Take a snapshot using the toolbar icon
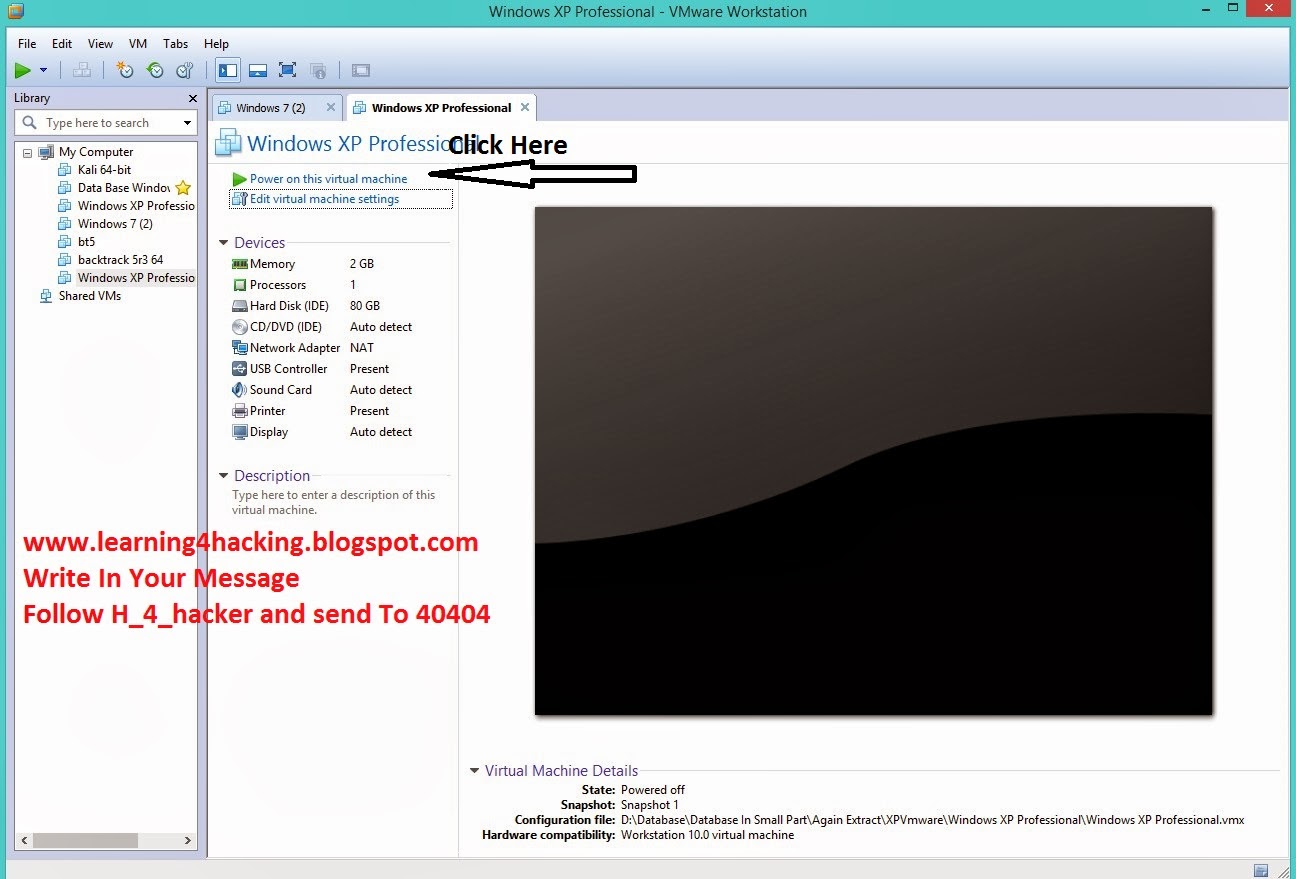 (124, 70)
